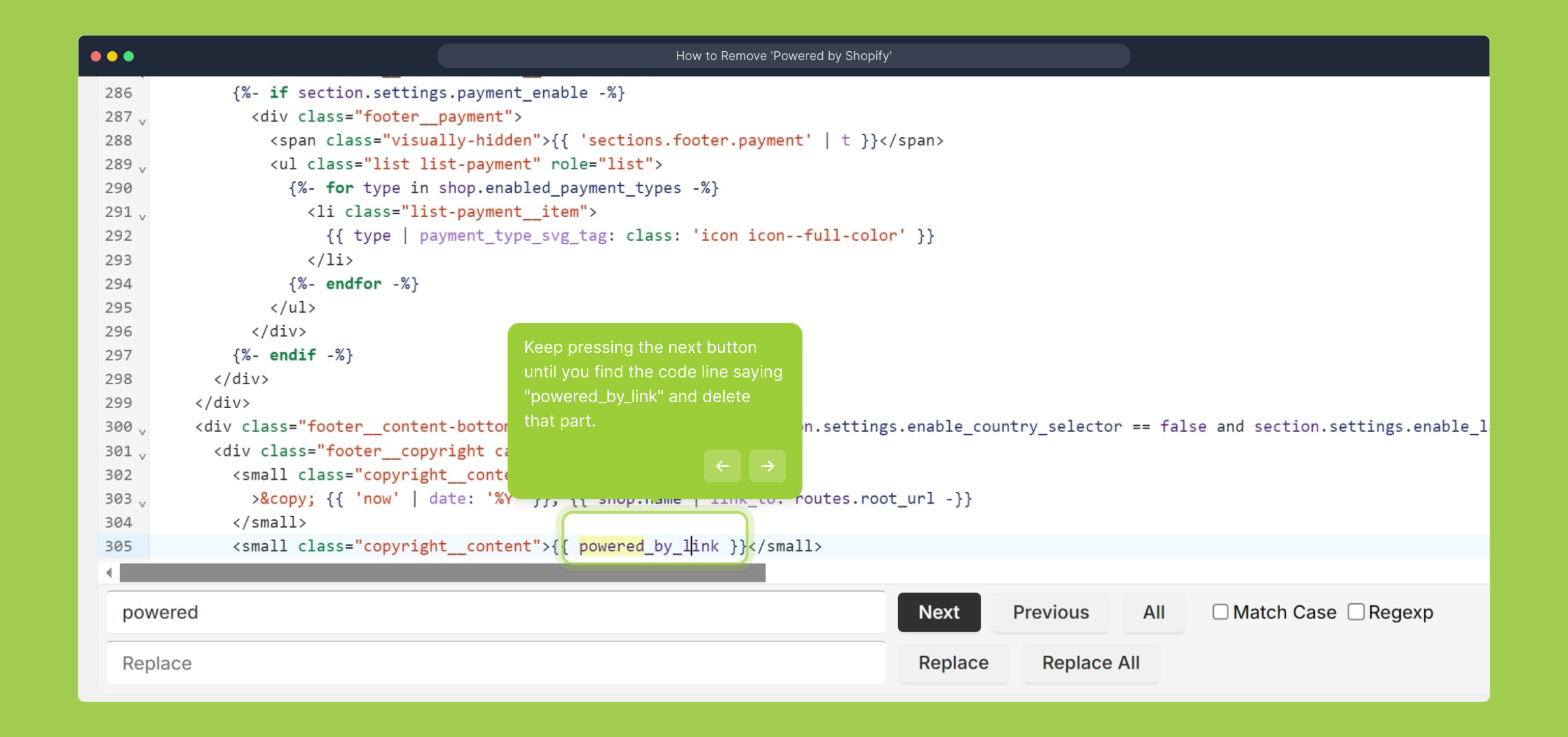Click the red close window dot
The height and width of the screenshot is (737, 1568).
[96, 56]
